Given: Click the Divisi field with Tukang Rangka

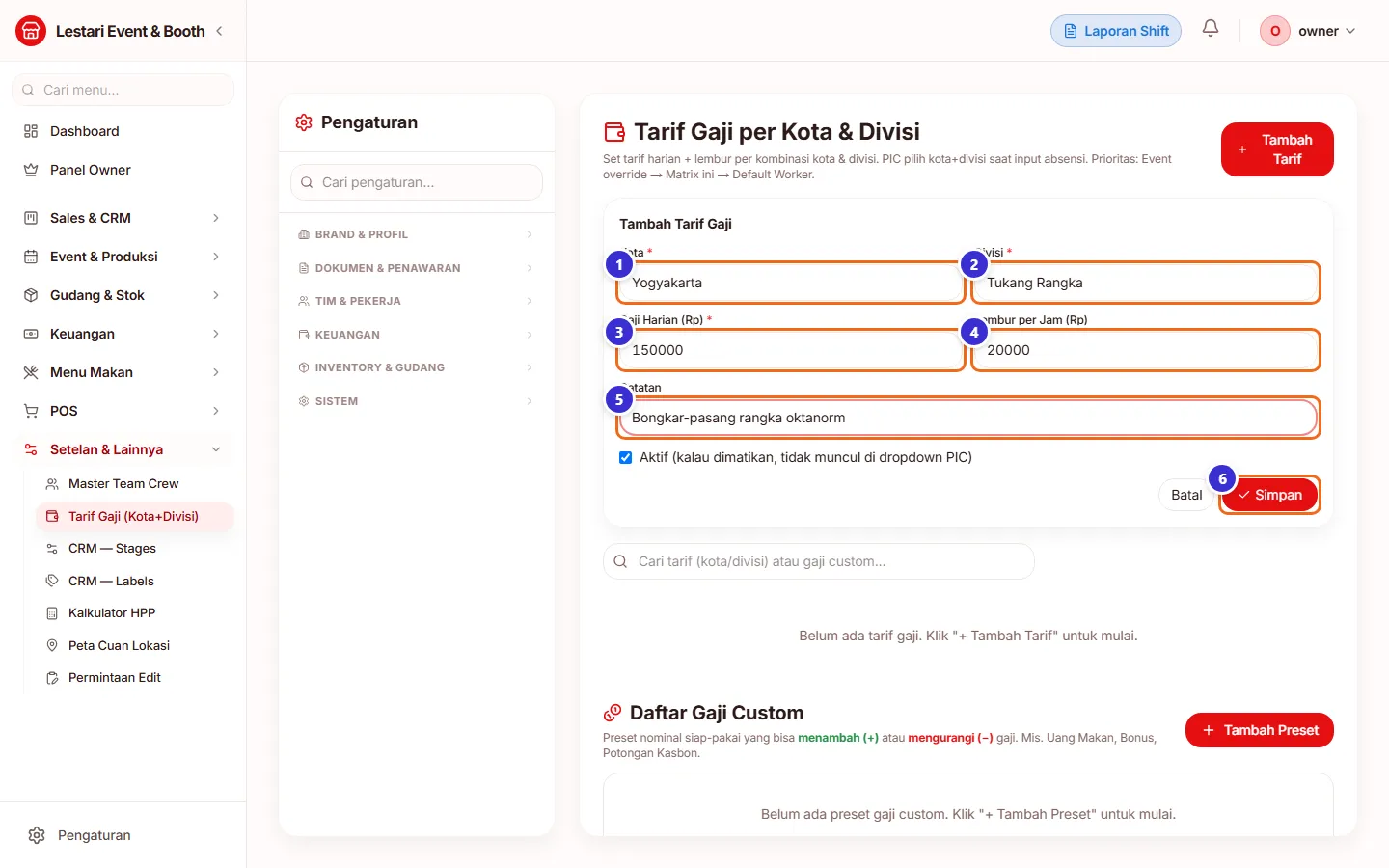Looking at the screenshot, I should click(1146, 283).
